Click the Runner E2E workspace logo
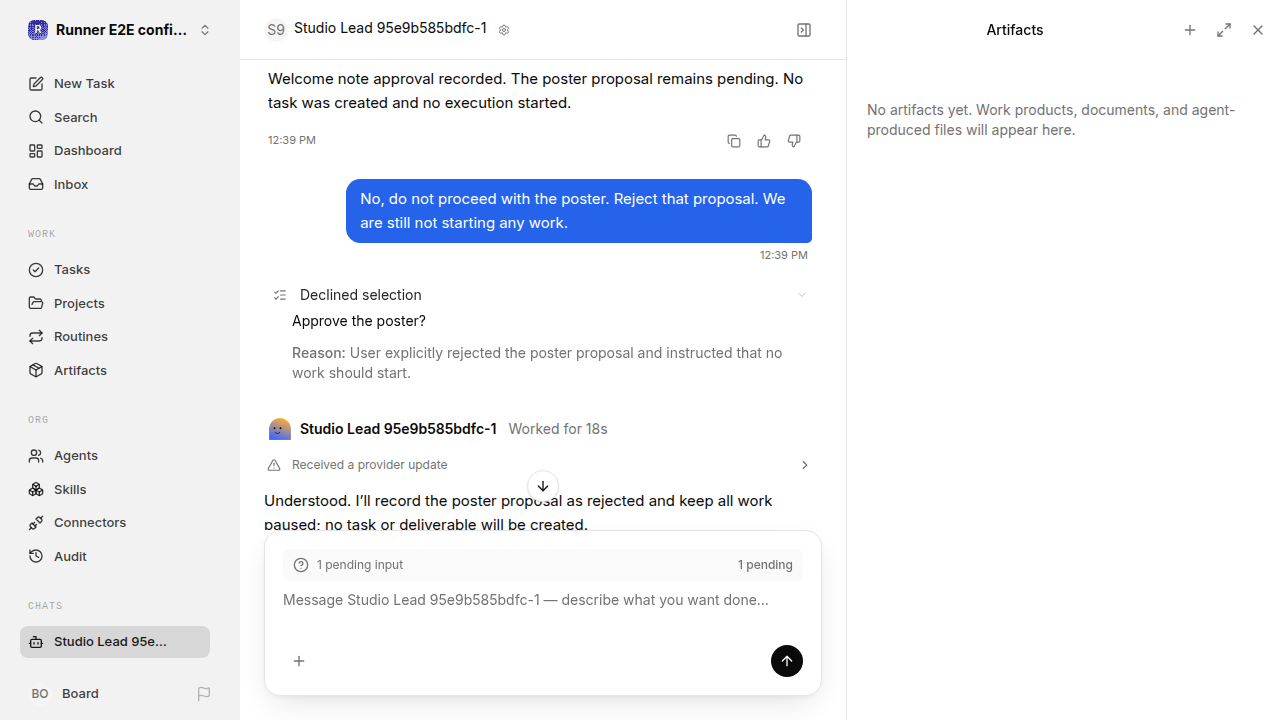 coord(38,30)
